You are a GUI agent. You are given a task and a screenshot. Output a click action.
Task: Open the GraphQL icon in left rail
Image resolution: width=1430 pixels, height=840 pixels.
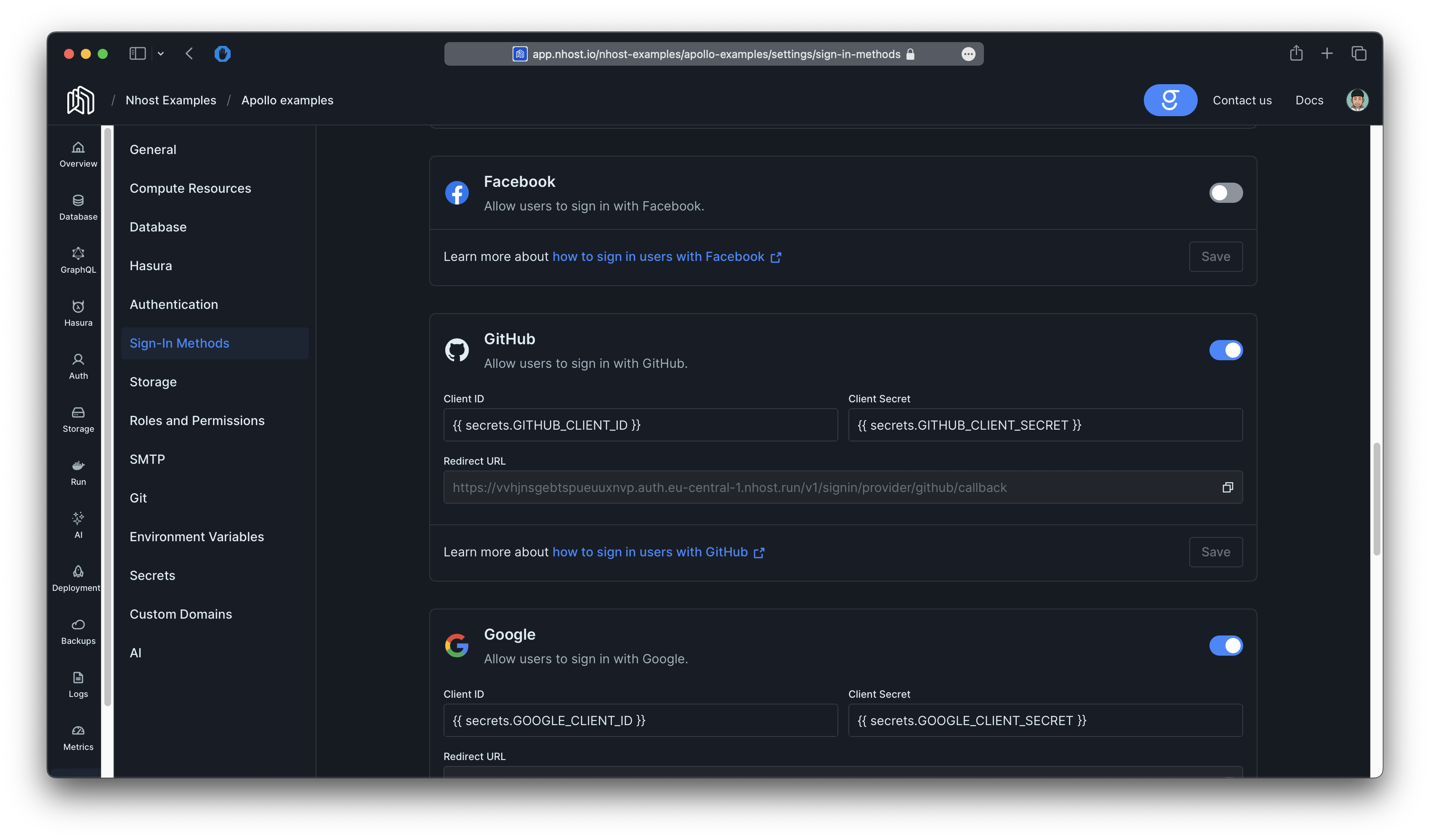tap(78, 261)
